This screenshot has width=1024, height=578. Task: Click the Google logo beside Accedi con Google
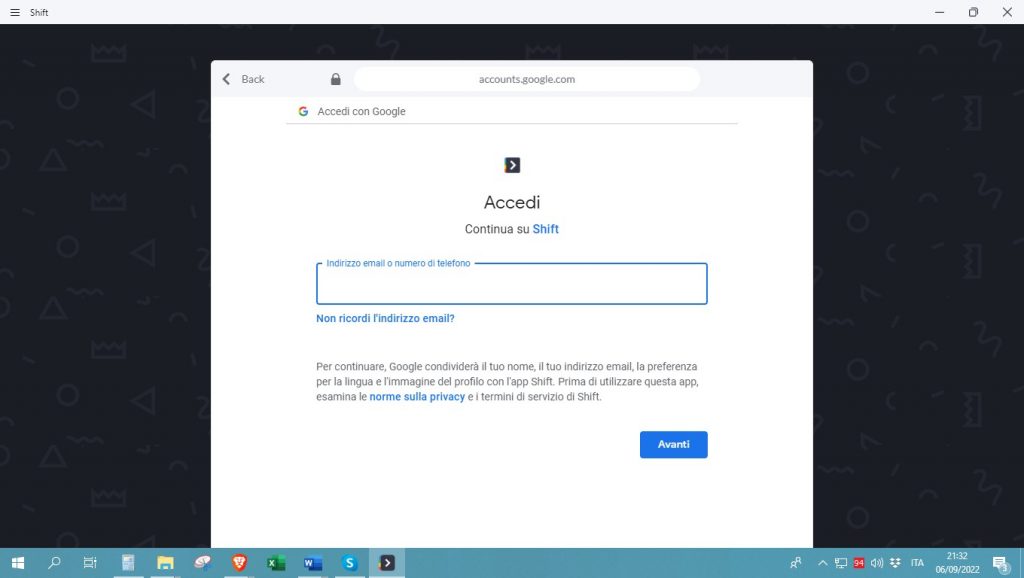click(303, 111)
